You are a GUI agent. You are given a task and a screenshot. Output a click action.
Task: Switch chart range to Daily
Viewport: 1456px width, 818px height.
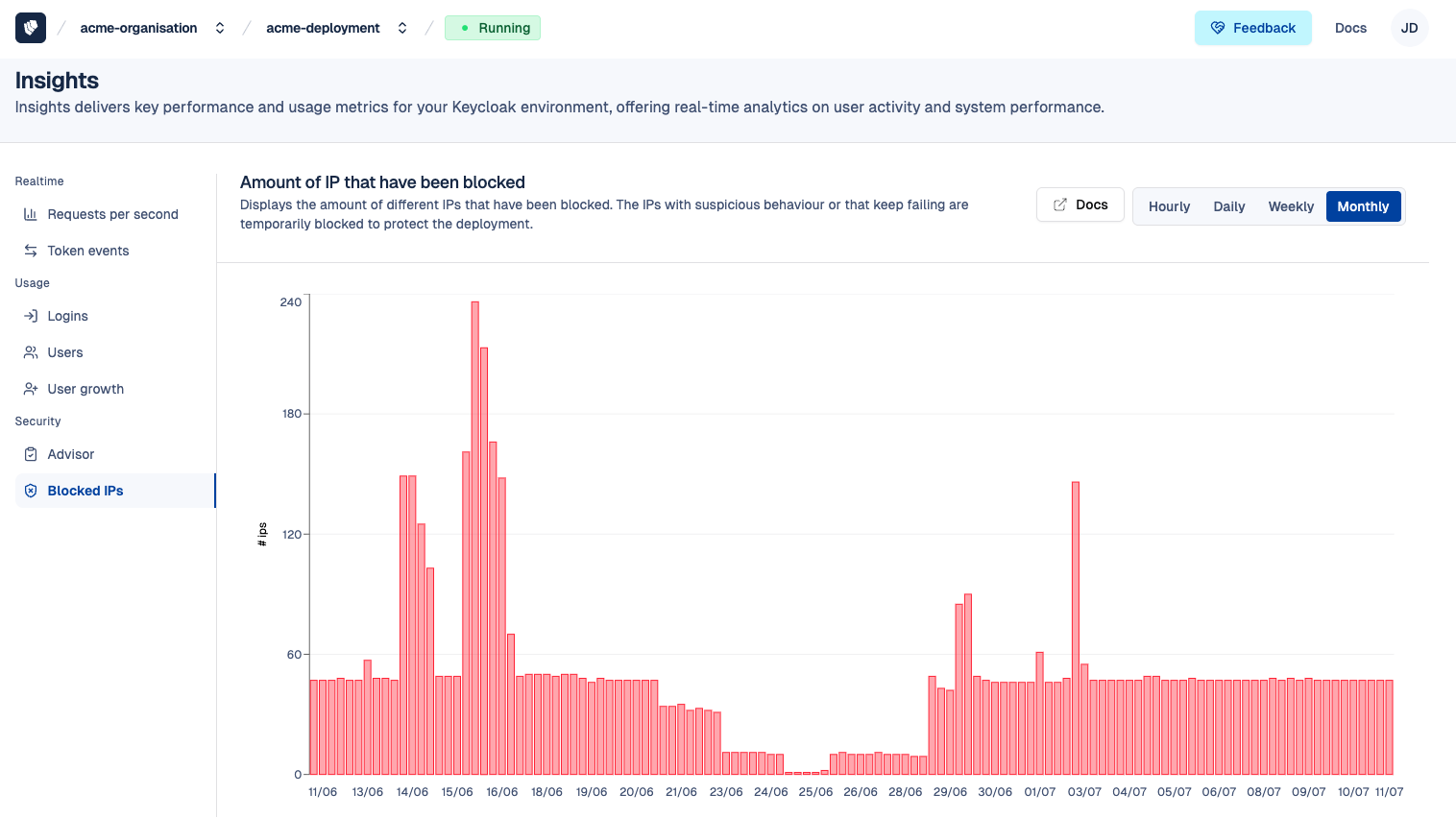[x=1228, y=206]
